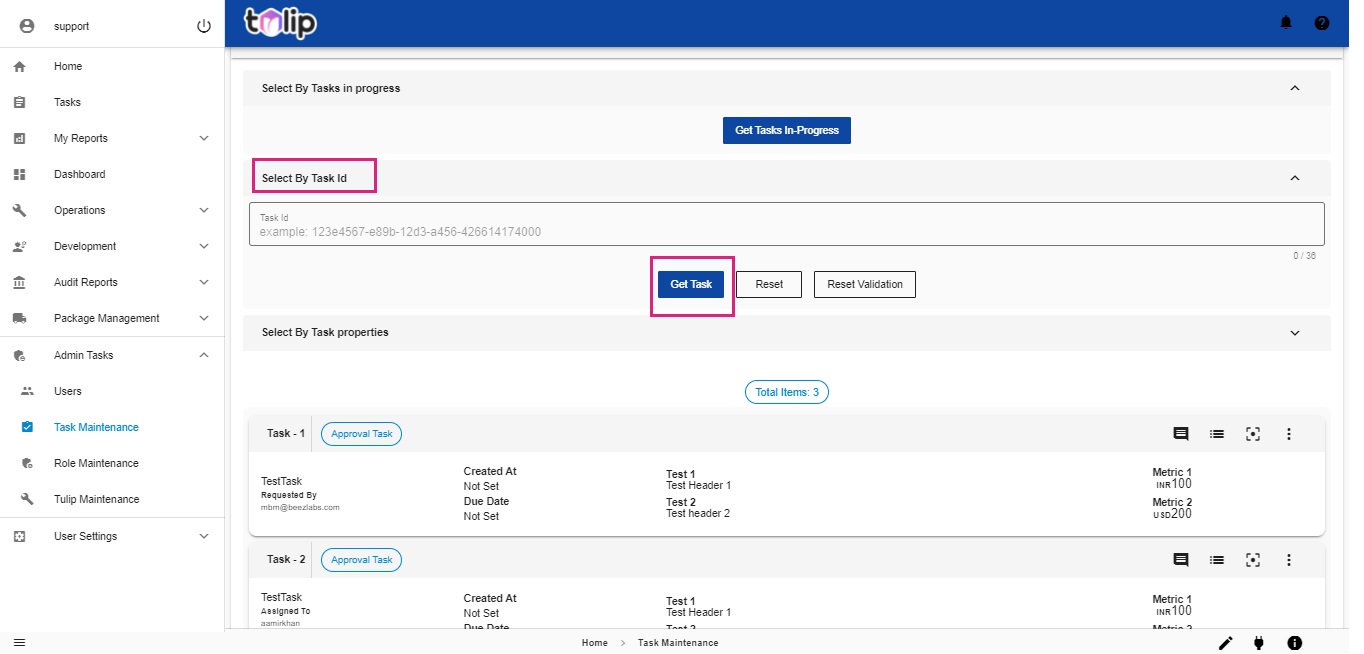
Task: Click the hamburger menu icon in footer
Action: tap(19, 642)
